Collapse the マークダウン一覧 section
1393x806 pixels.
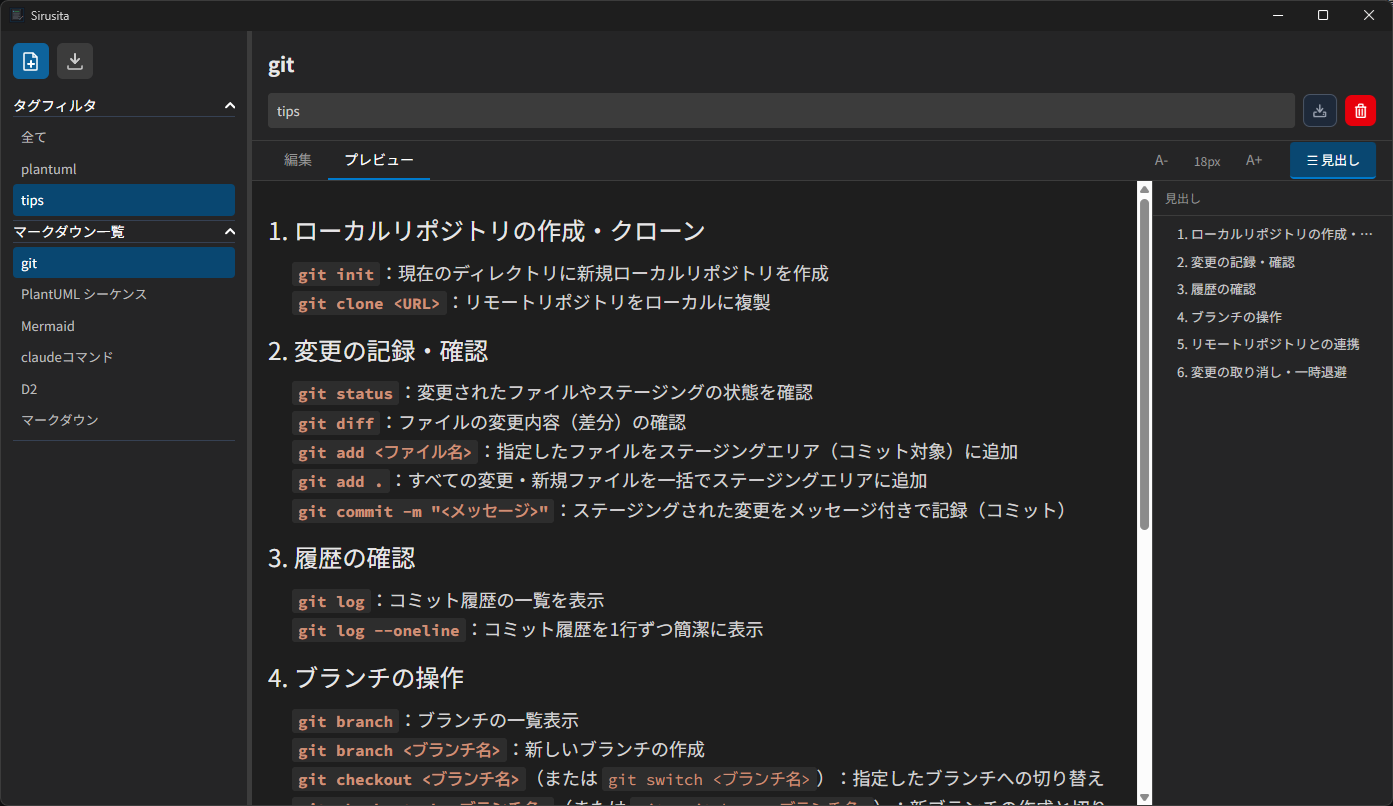point(229,232)
